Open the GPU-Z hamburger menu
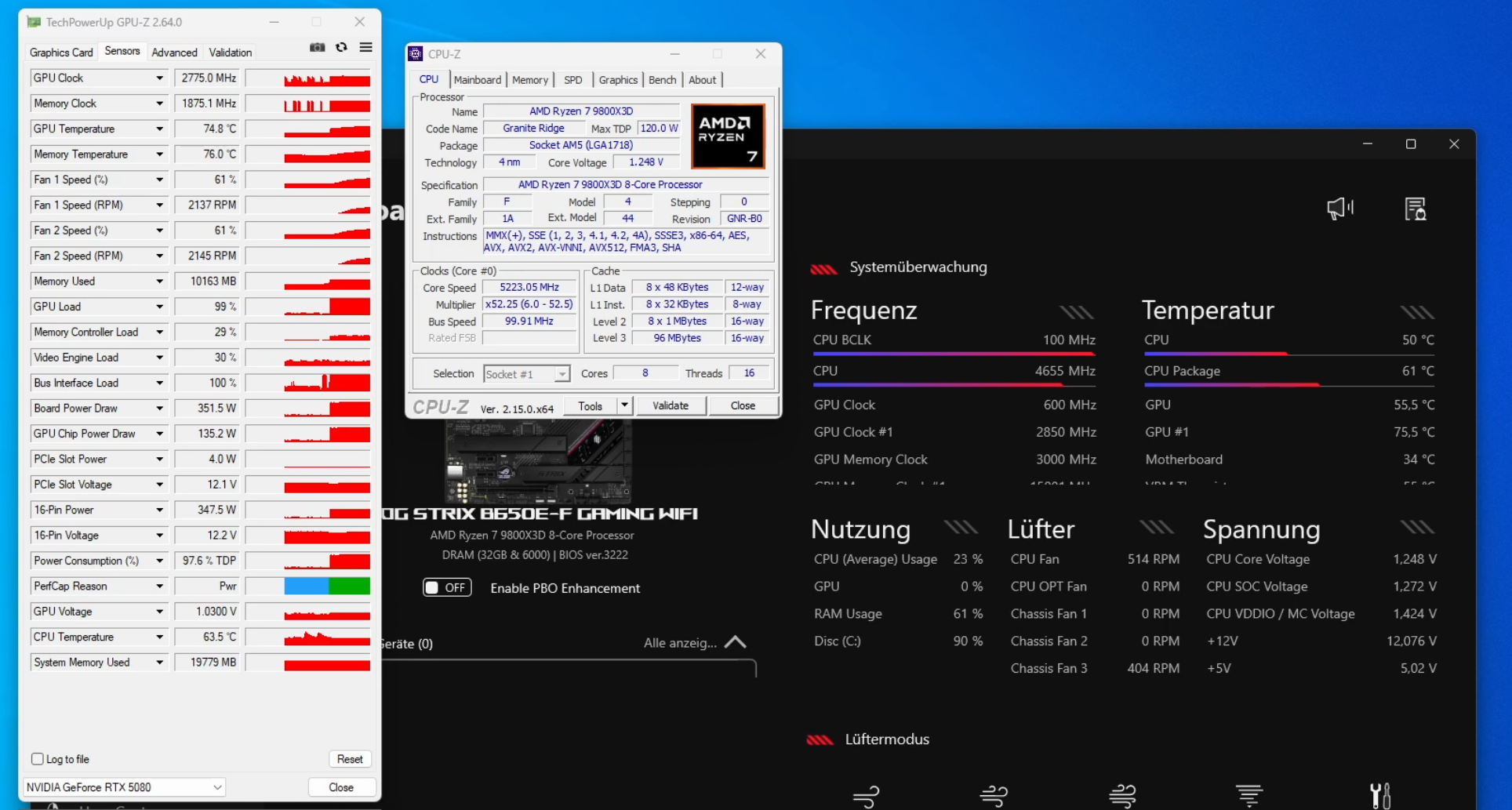 pos(365,47)
